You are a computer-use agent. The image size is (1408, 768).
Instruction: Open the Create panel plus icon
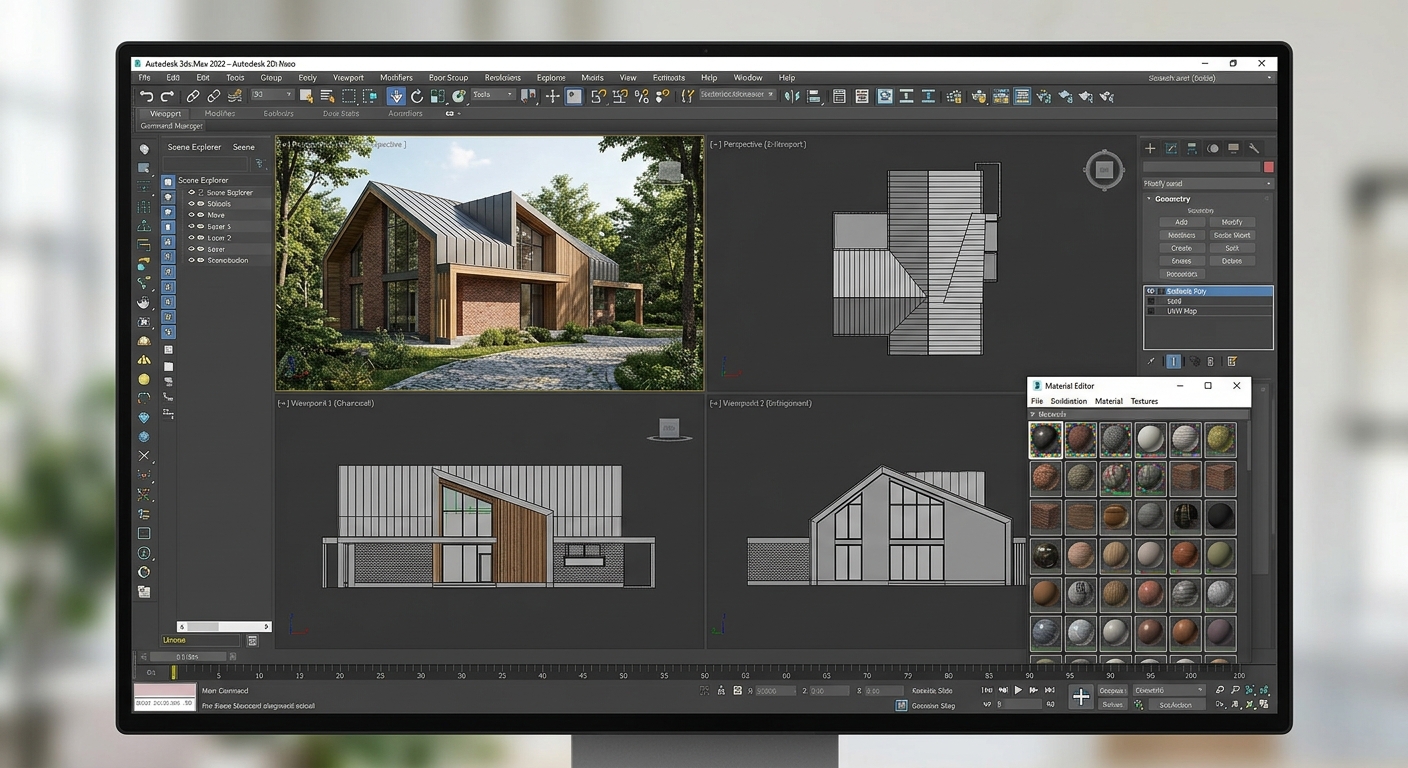pos(1151,150)
